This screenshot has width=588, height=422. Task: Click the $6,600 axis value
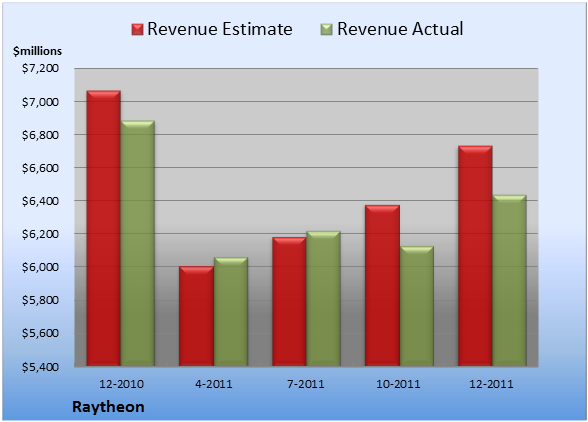[x=40, y=168]
